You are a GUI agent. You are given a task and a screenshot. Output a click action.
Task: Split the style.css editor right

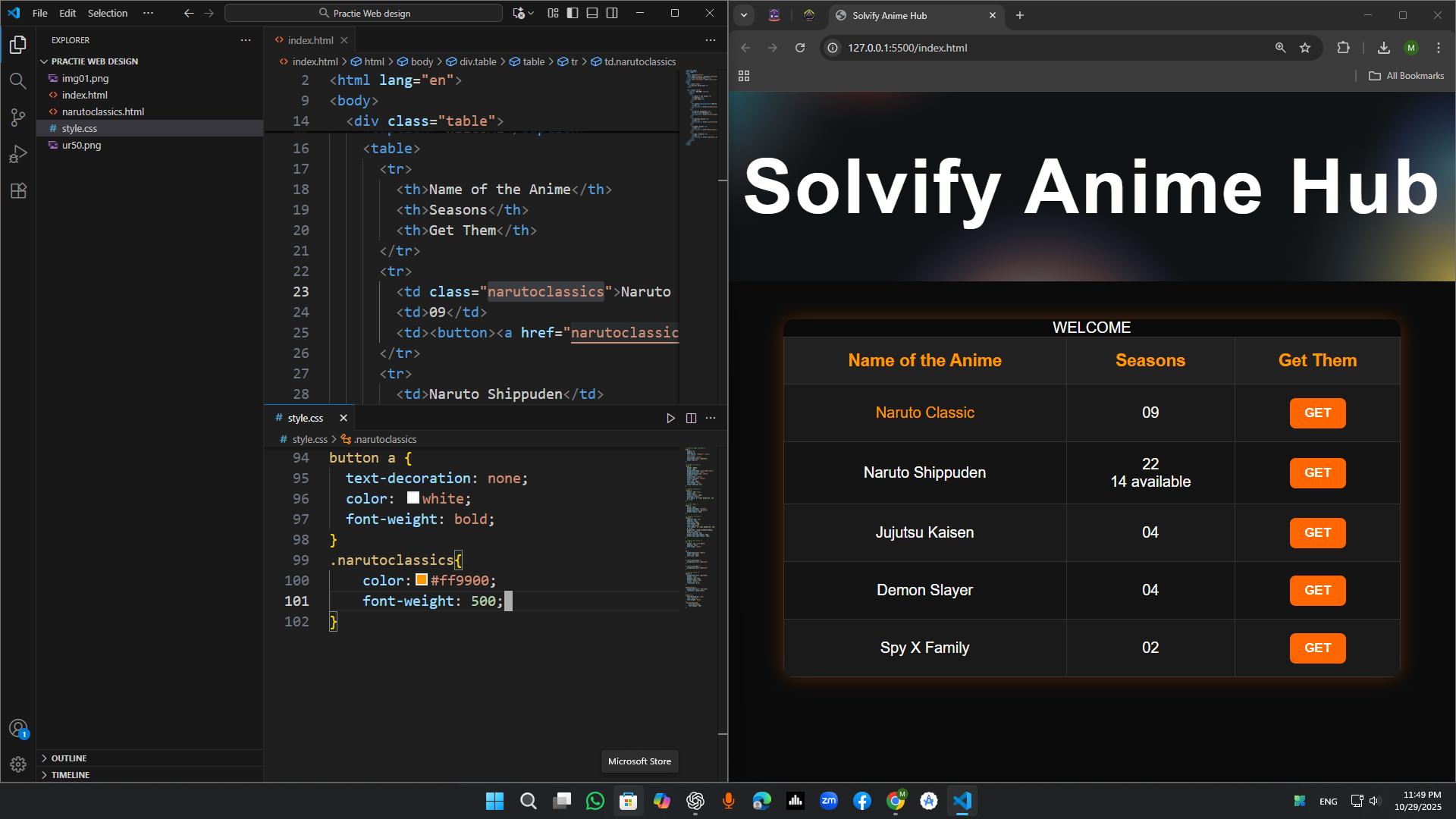pyautogui.click(x=691, y=418)
